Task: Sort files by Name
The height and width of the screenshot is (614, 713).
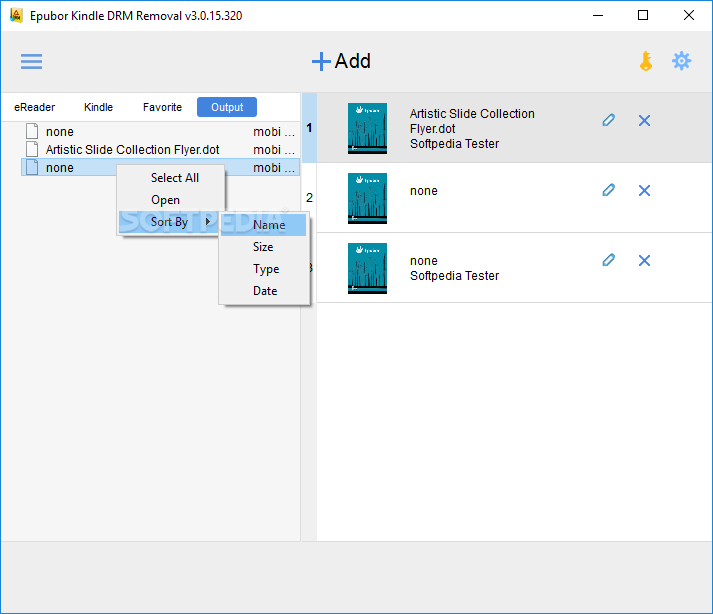Action: (x=264, y=225)
